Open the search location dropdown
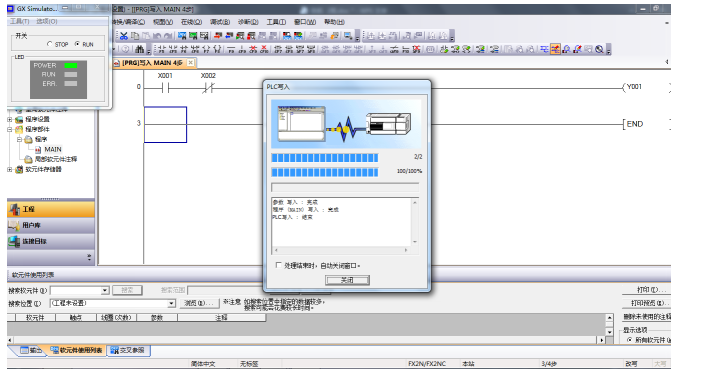Image resolution: width=701 pixels, height=374 pixels. (171, 303)
